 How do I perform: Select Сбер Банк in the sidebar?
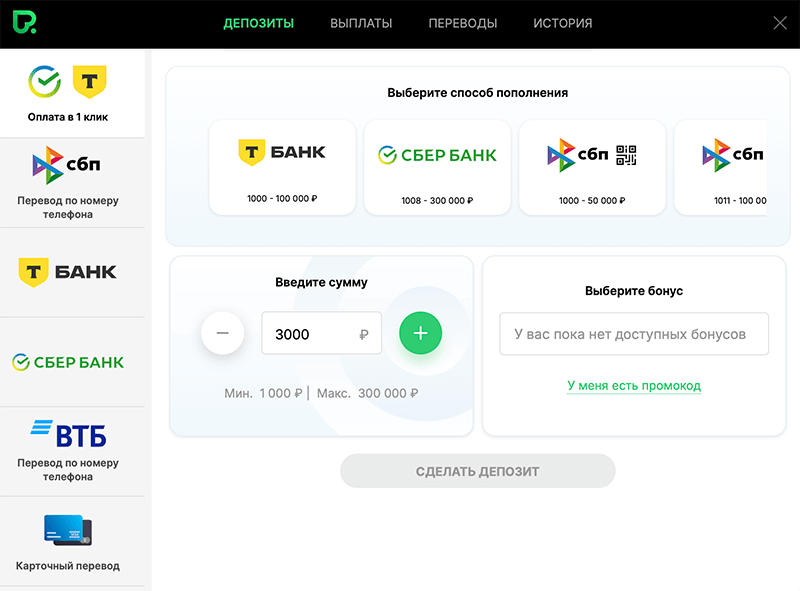72,362
